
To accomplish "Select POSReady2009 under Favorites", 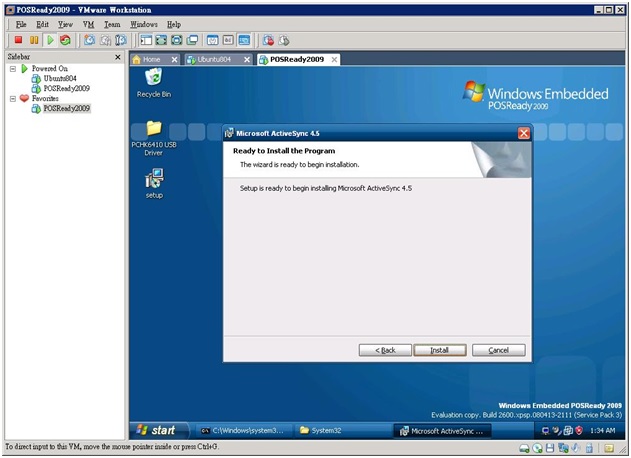I will 66,108.
